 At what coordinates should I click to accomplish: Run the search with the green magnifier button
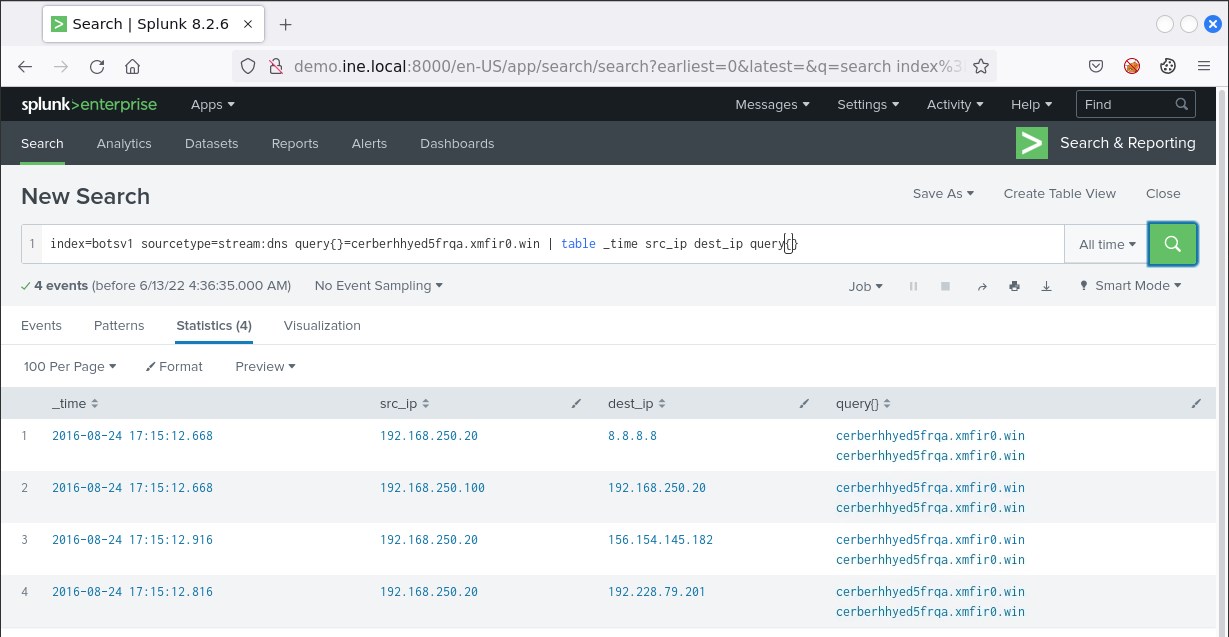[1172, 244]
